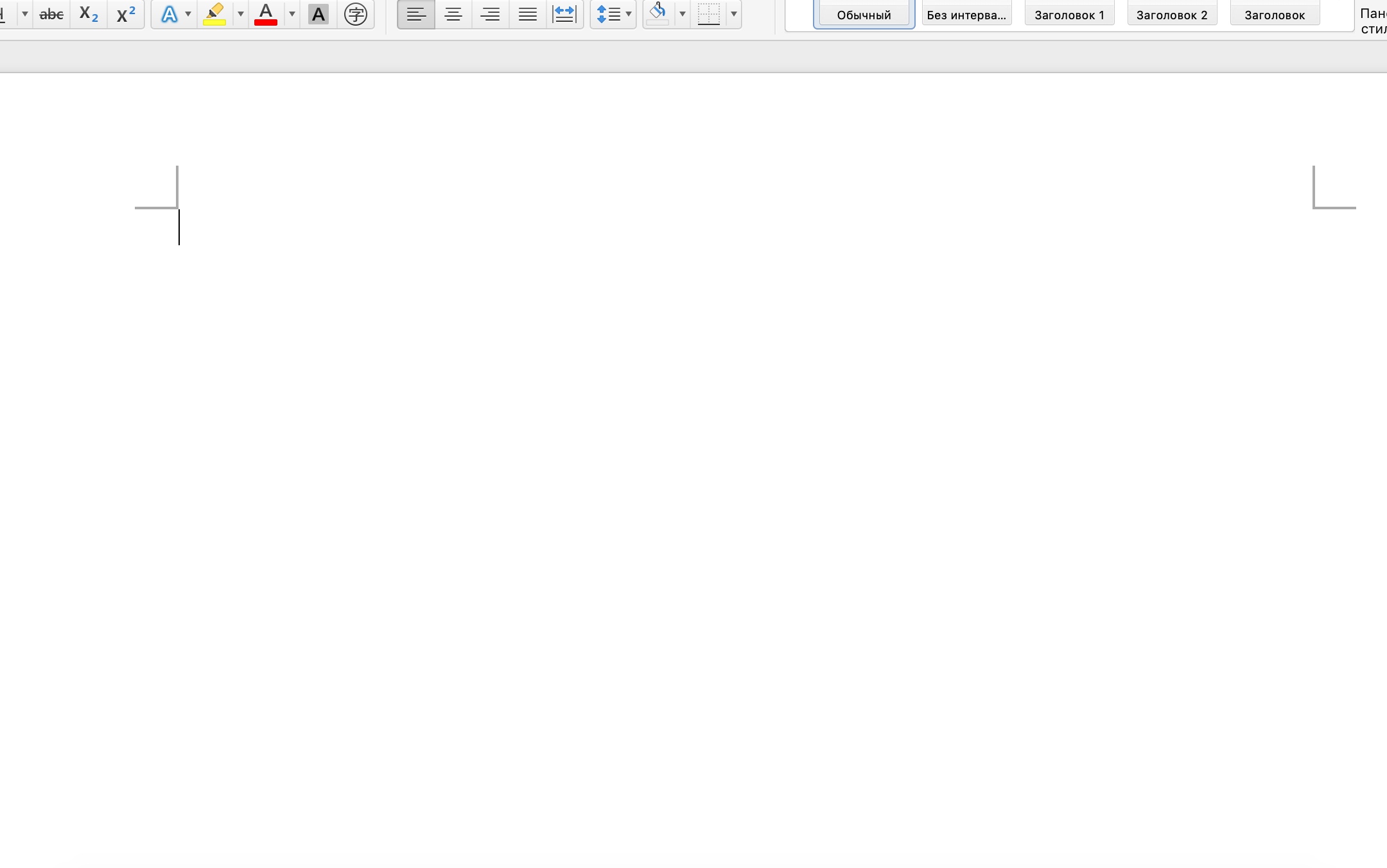Justify paragraph text
This screenshot has width=1387, height=868.
point(528,14)
